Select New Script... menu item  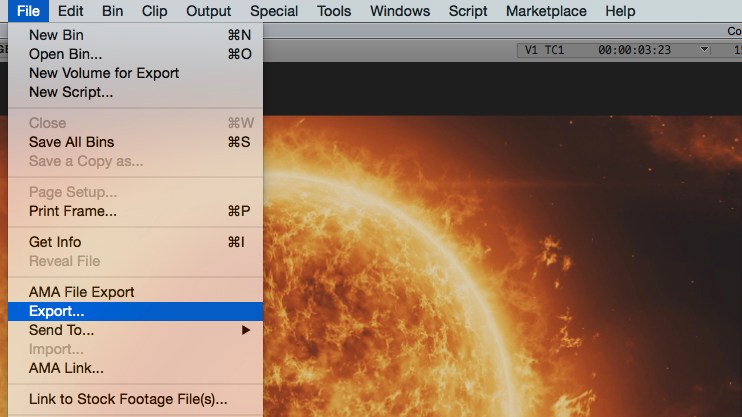(x=135, y=92)
